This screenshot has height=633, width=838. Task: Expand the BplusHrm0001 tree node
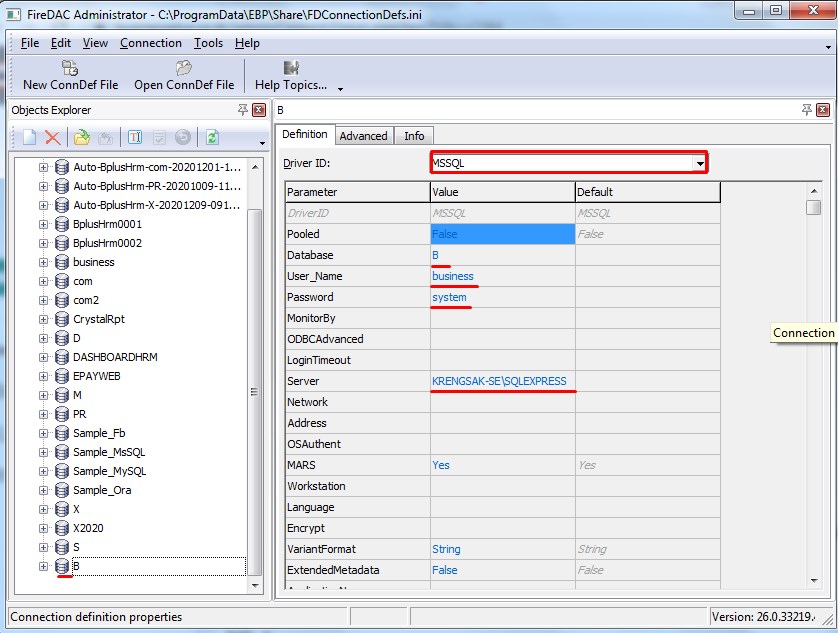click(43, 224)
